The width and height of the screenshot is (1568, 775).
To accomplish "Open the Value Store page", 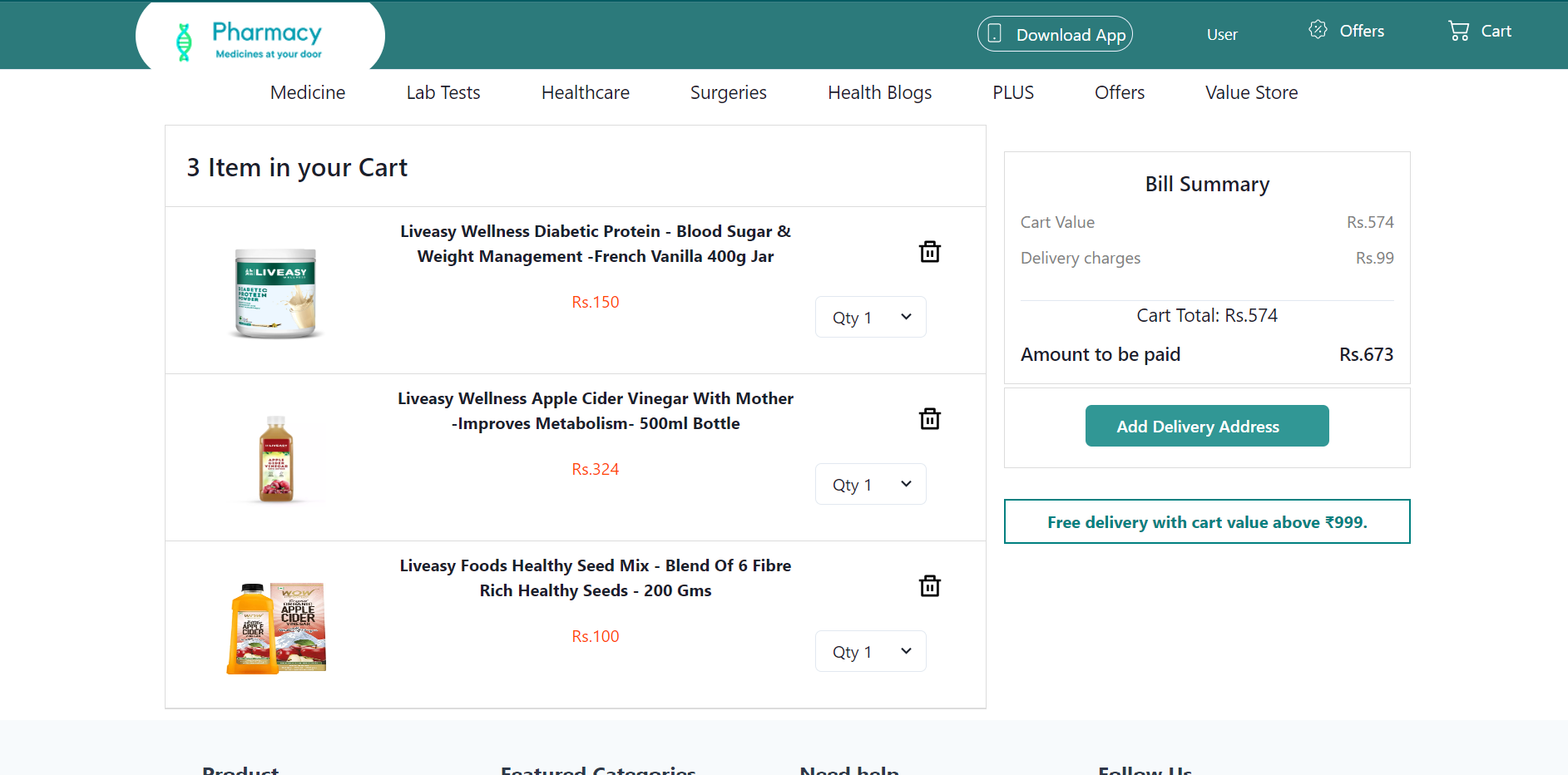I will click(1251, 92).
